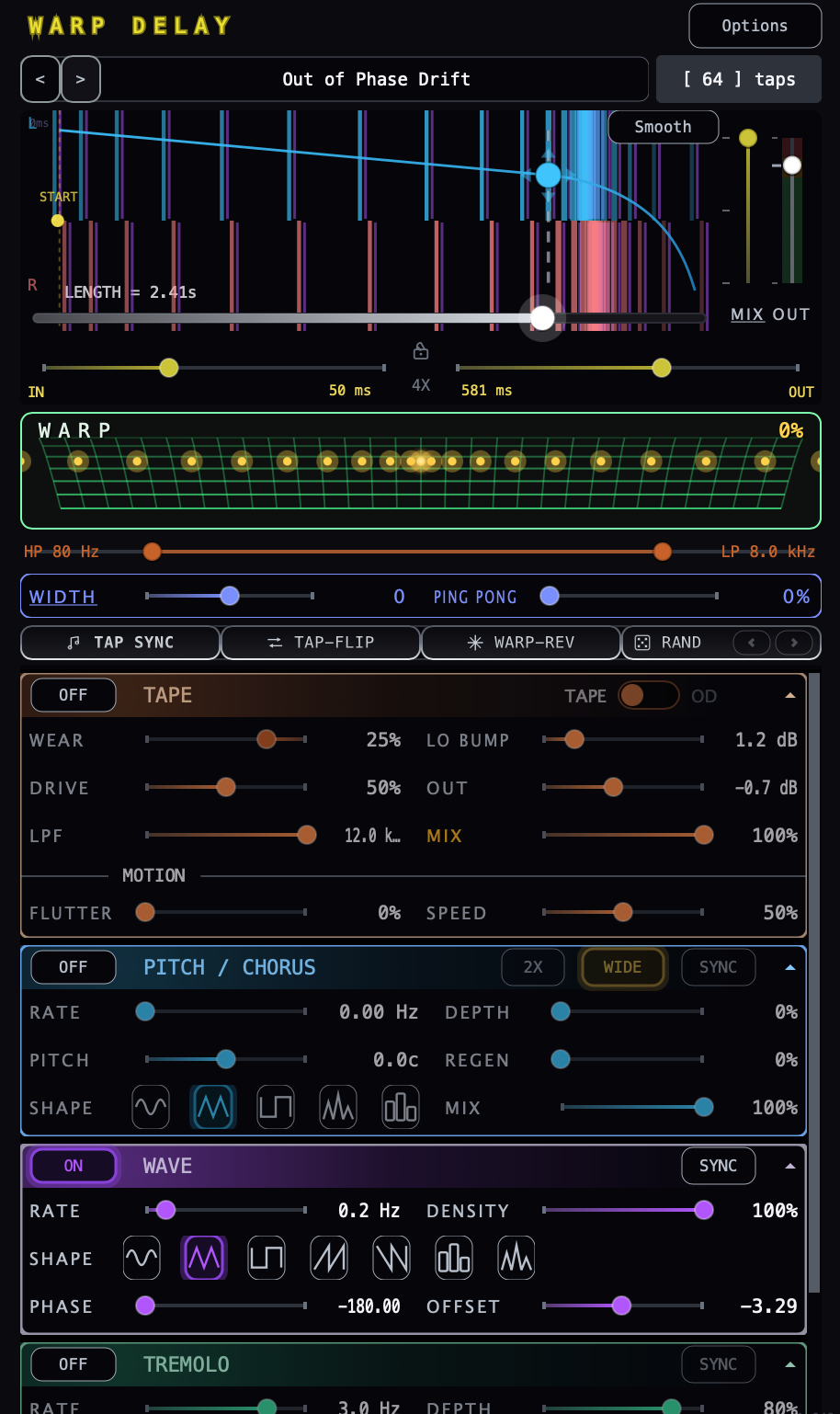840x1414 pixels.
Task: Click the TAP-FLIP button
Action: click(x=321, y=643)
